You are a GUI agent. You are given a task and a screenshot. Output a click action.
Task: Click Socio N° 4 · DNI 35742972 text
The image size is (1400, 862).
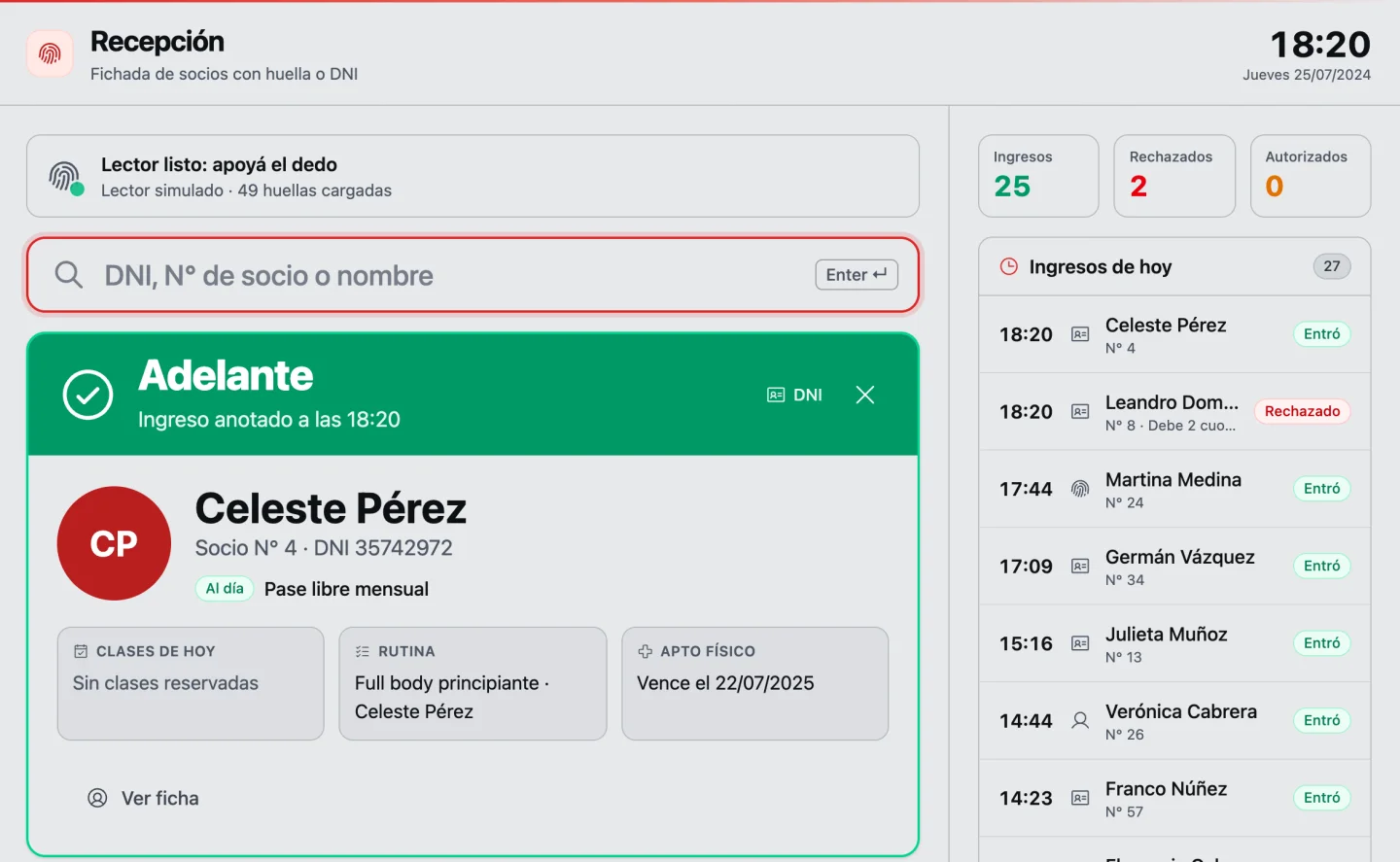pyautogui.click(x=324, y=548)
